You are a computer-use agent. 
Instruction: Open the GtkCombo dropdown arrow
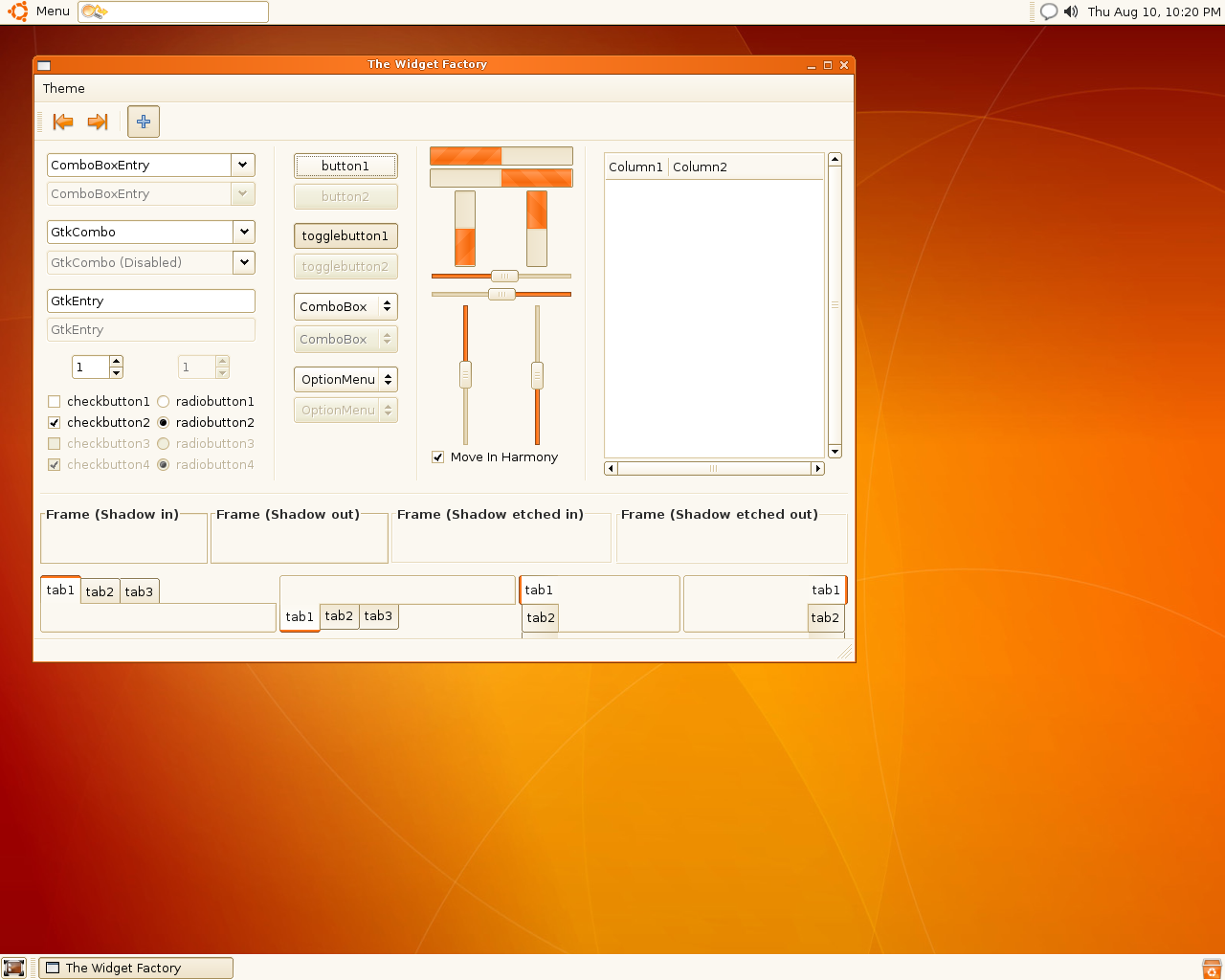(244, 233)
